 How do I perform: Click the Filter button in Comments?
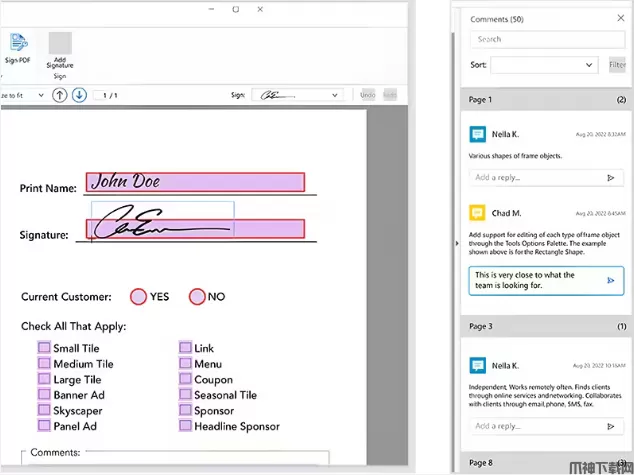pyautogui.click(x=617, y=65)
